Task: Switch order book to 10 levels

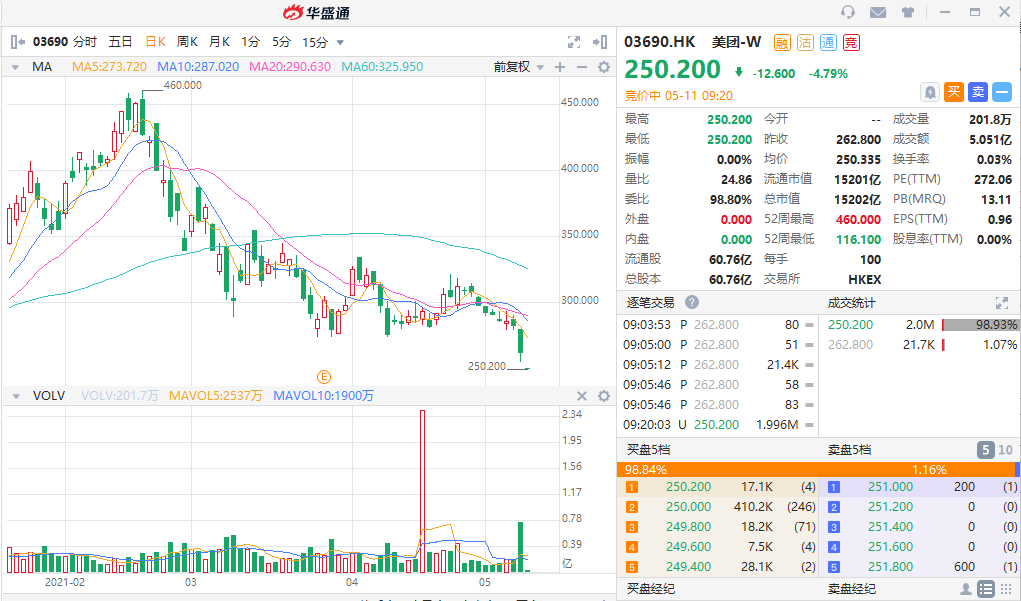Action: (1005, 450)
